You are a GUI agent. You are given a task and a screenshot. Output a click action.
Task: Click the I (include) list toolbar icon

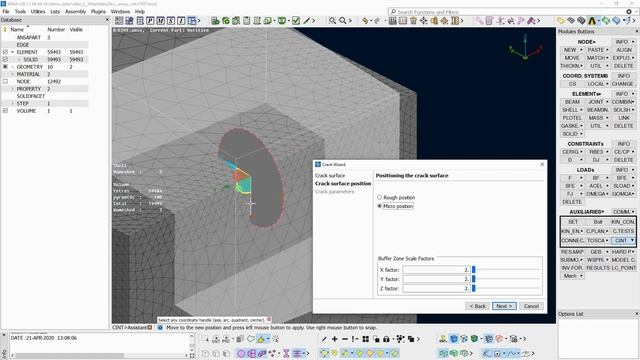pos(181,20)
